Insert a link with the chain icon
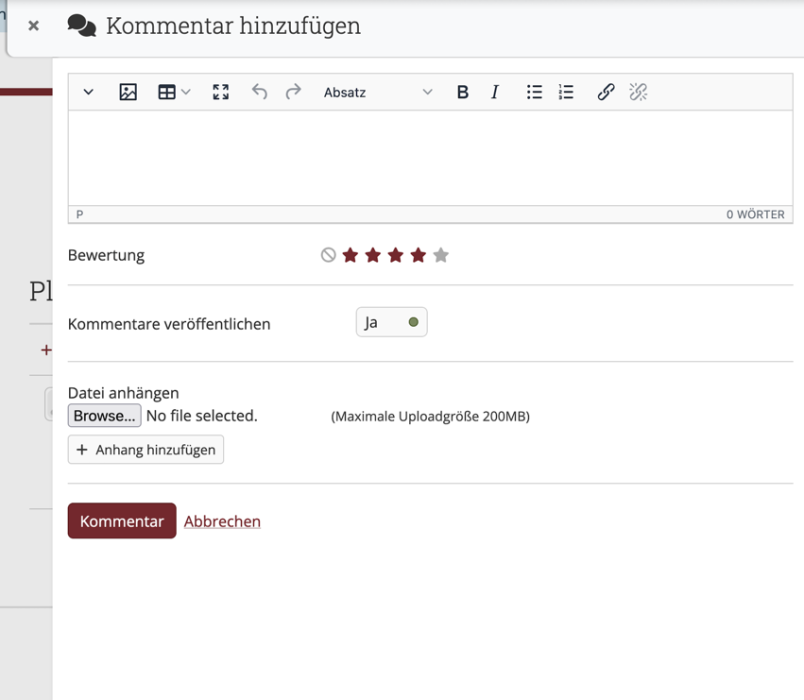Viewport: 804px width, 700px height. click(605, 92)
